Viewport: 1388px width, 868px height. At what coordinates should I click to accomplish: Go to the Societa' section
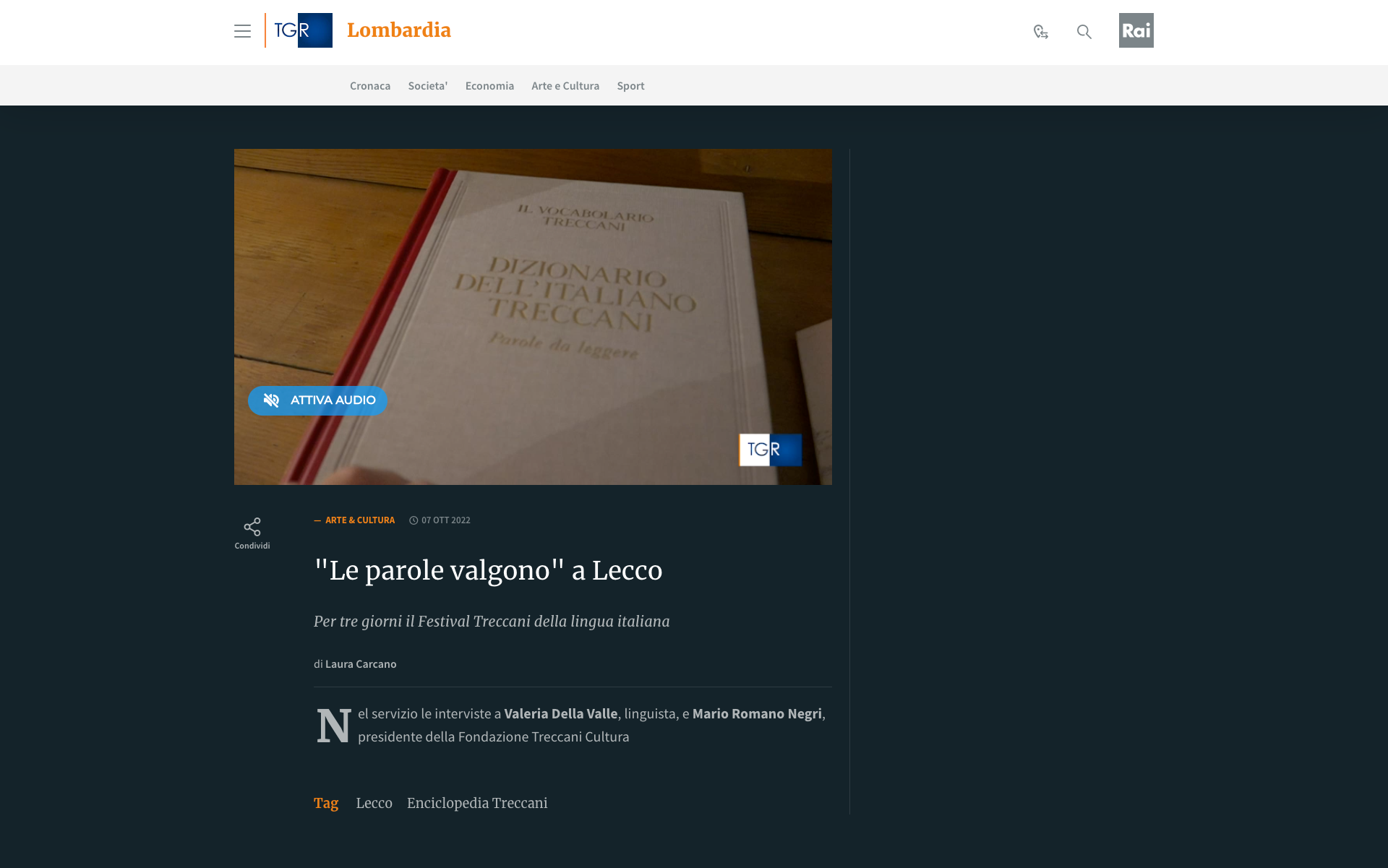(428, 85)
